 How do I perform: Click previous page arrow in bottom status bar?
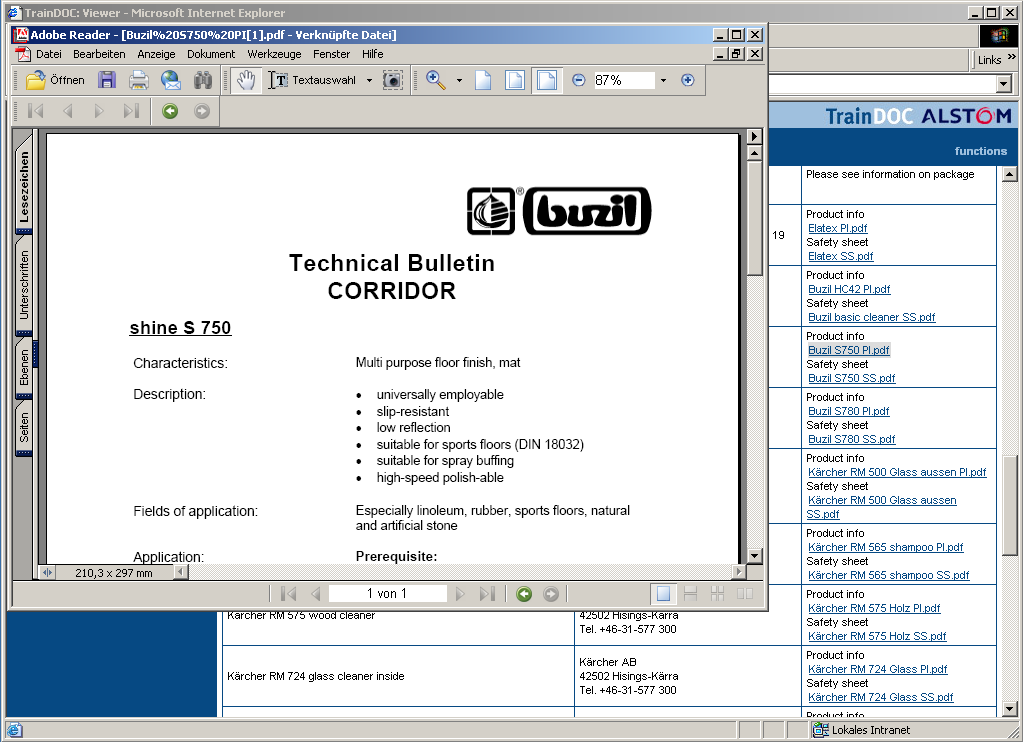pos(316,594)
